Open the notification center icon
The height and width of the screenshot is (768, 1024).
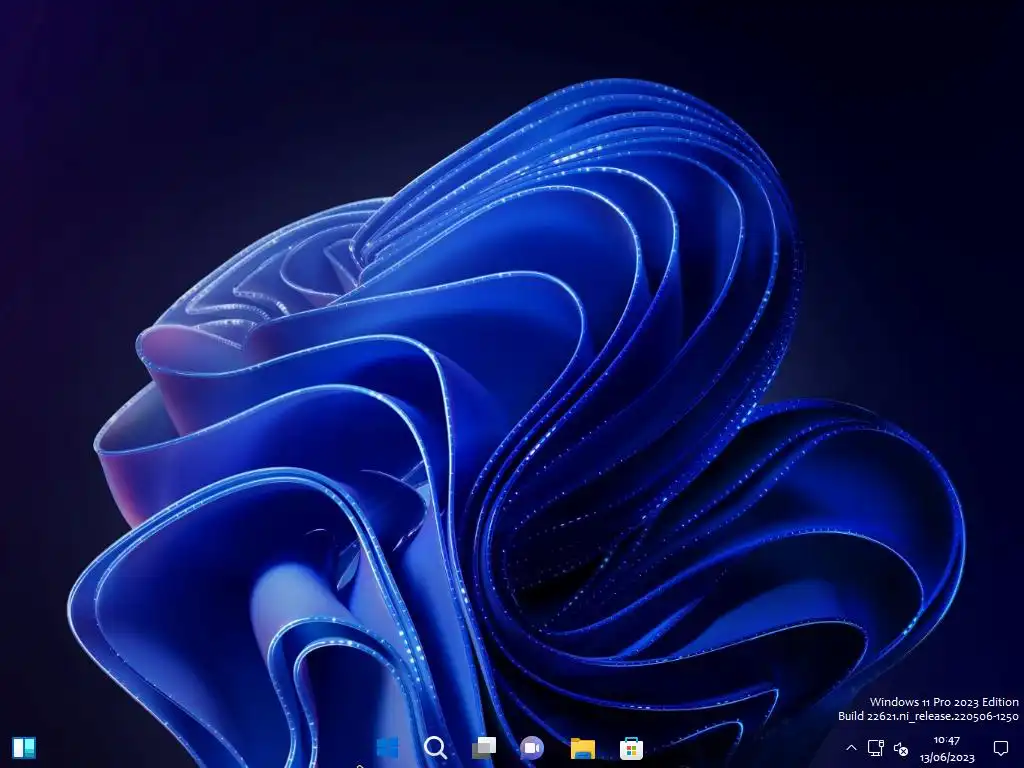pyautogui.click(x=1000, y=748)
